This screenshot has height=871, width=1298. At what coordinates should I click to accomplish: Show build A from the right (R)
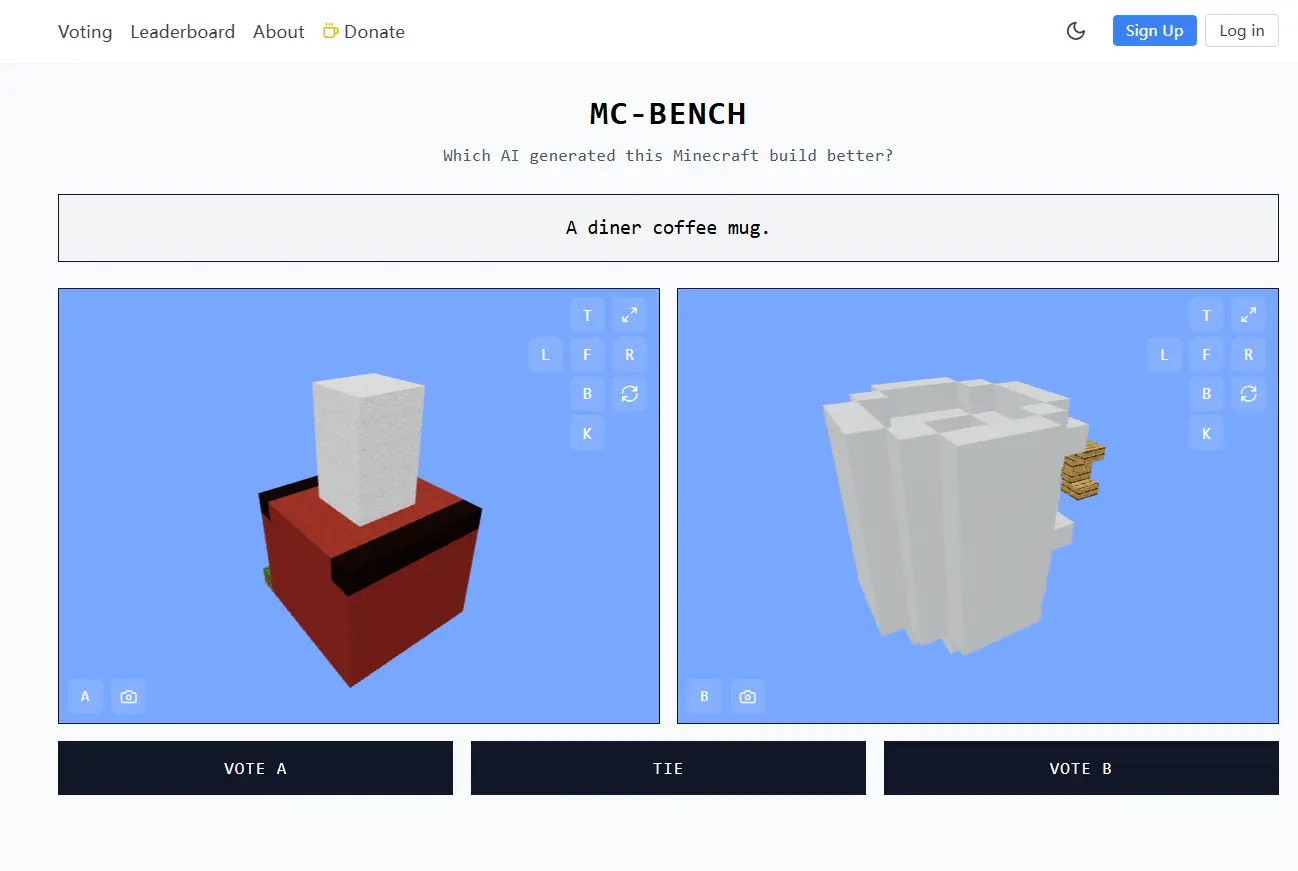pos(629,355)
